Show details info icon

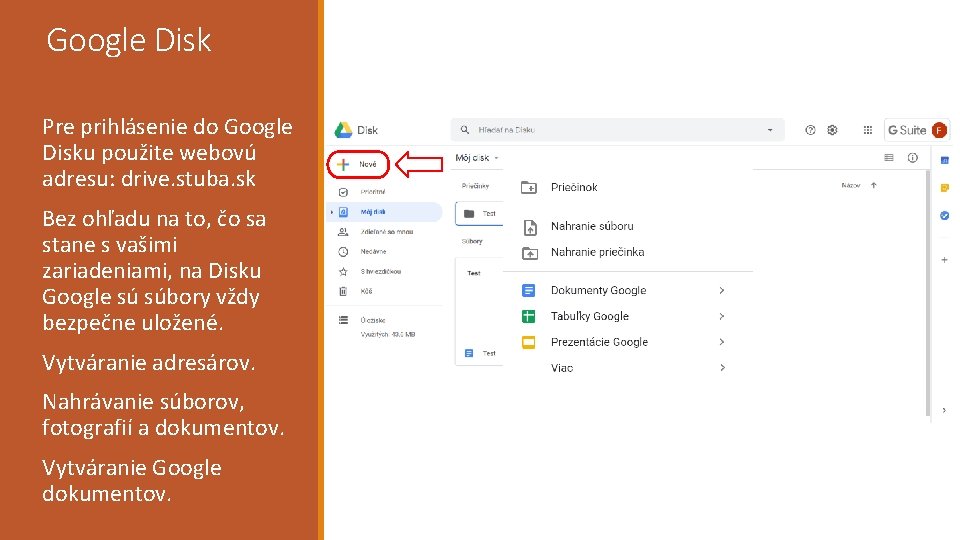[912, 158]
